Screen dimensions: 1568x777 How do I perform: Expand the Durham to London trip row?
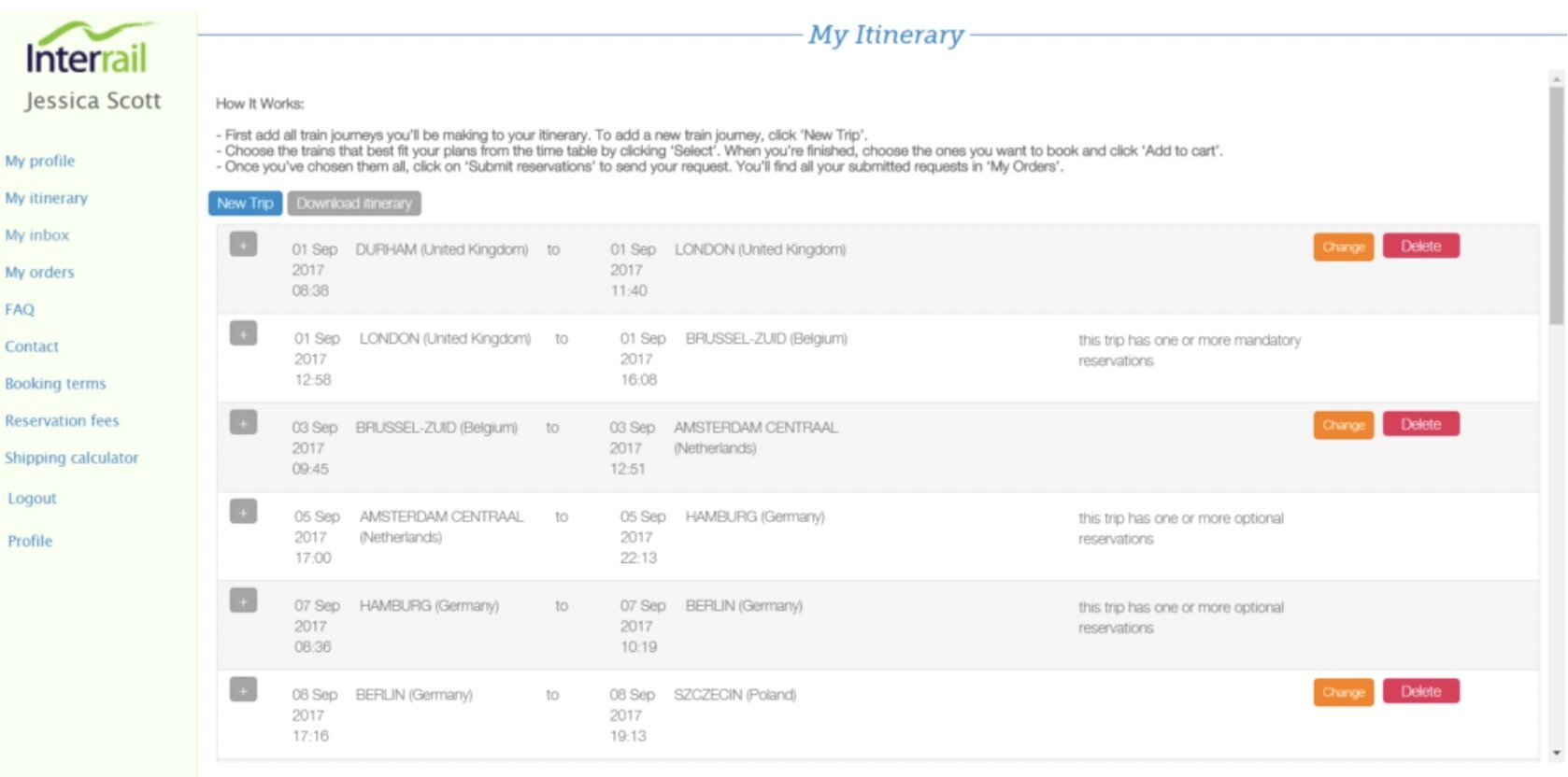point(243,245)
